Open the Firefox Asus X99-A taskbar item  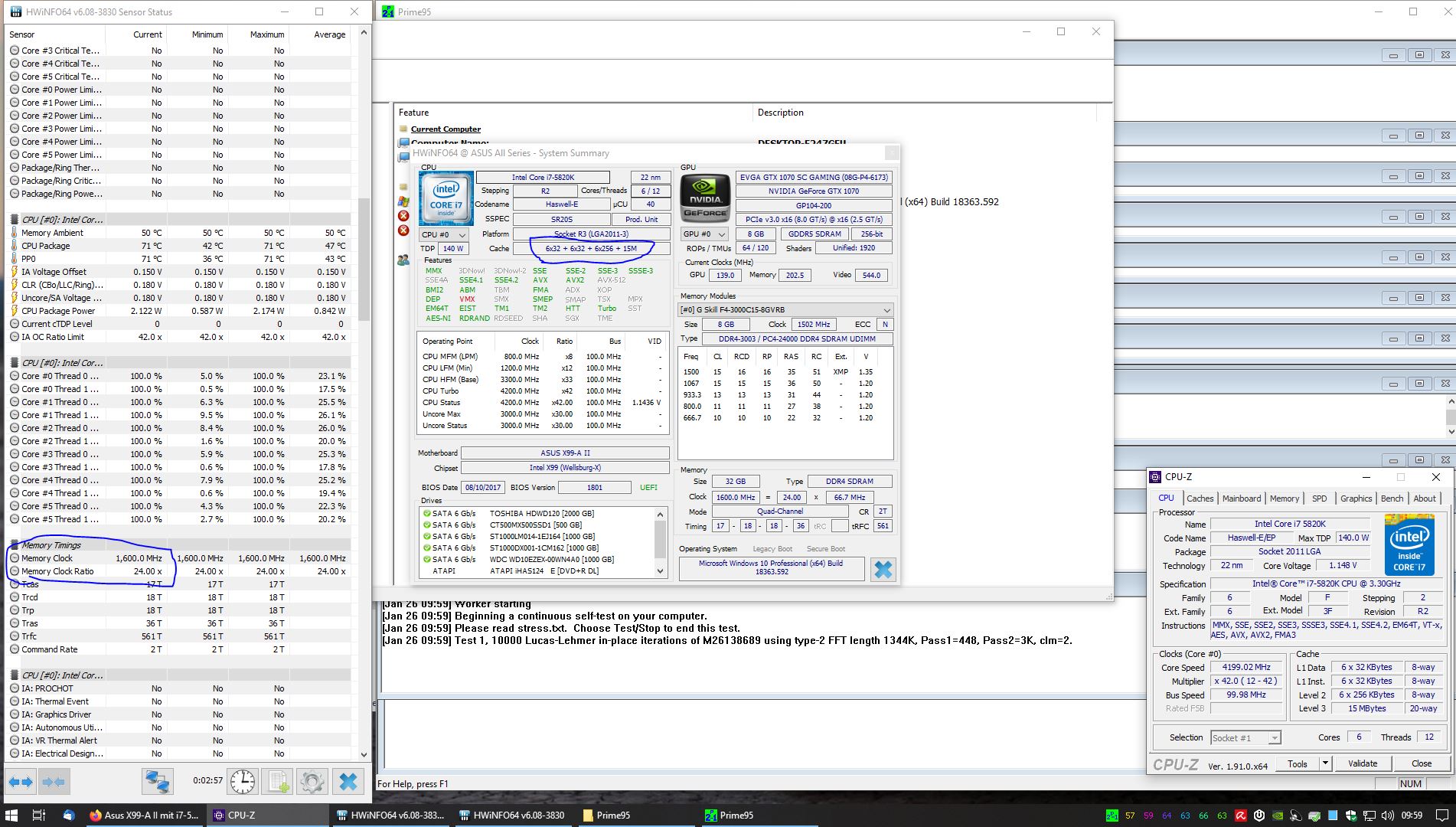[x=145, y=815]
